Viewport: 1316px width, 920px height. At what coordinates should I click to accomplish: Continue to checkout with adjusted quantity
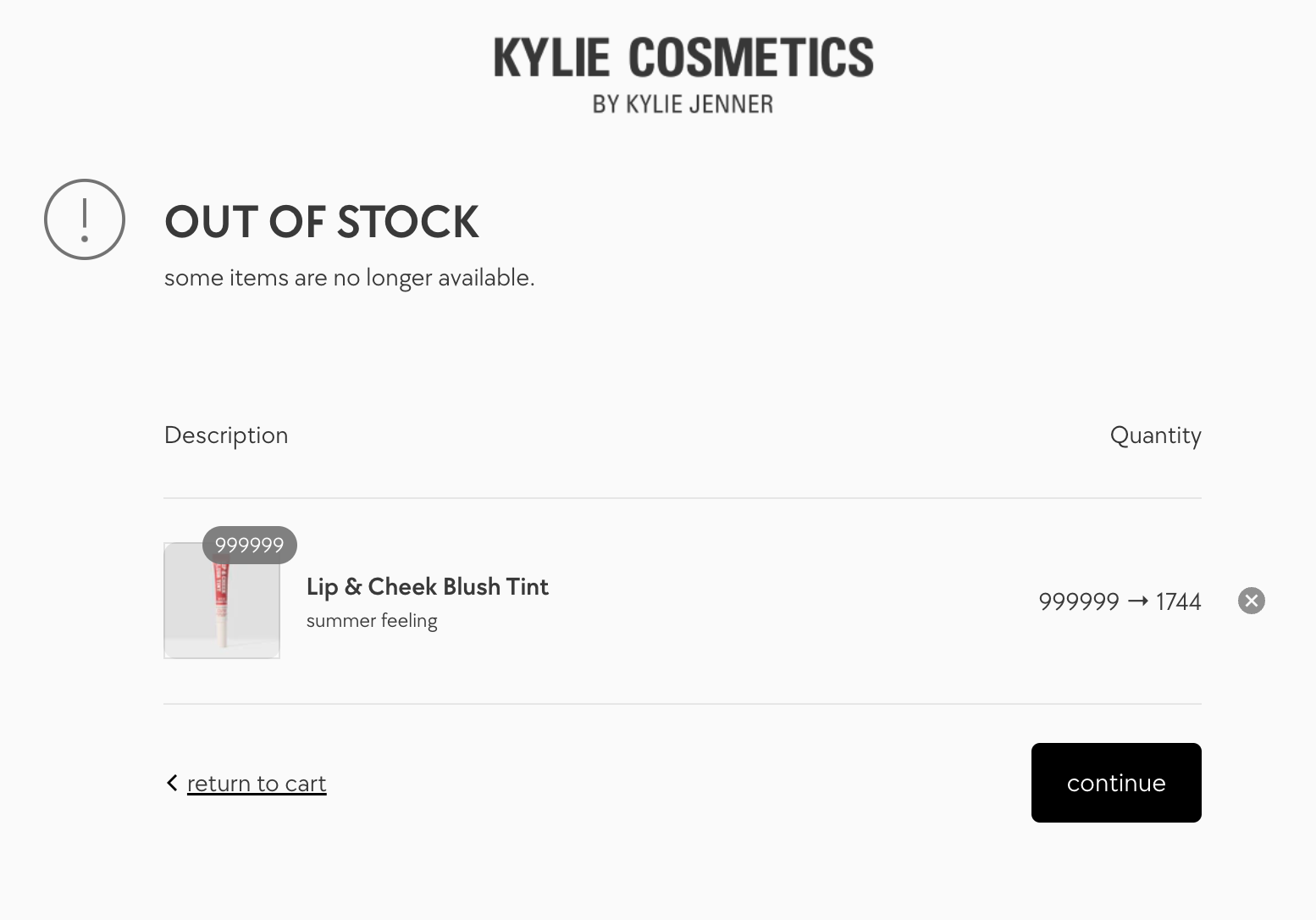coord(1116,783)
